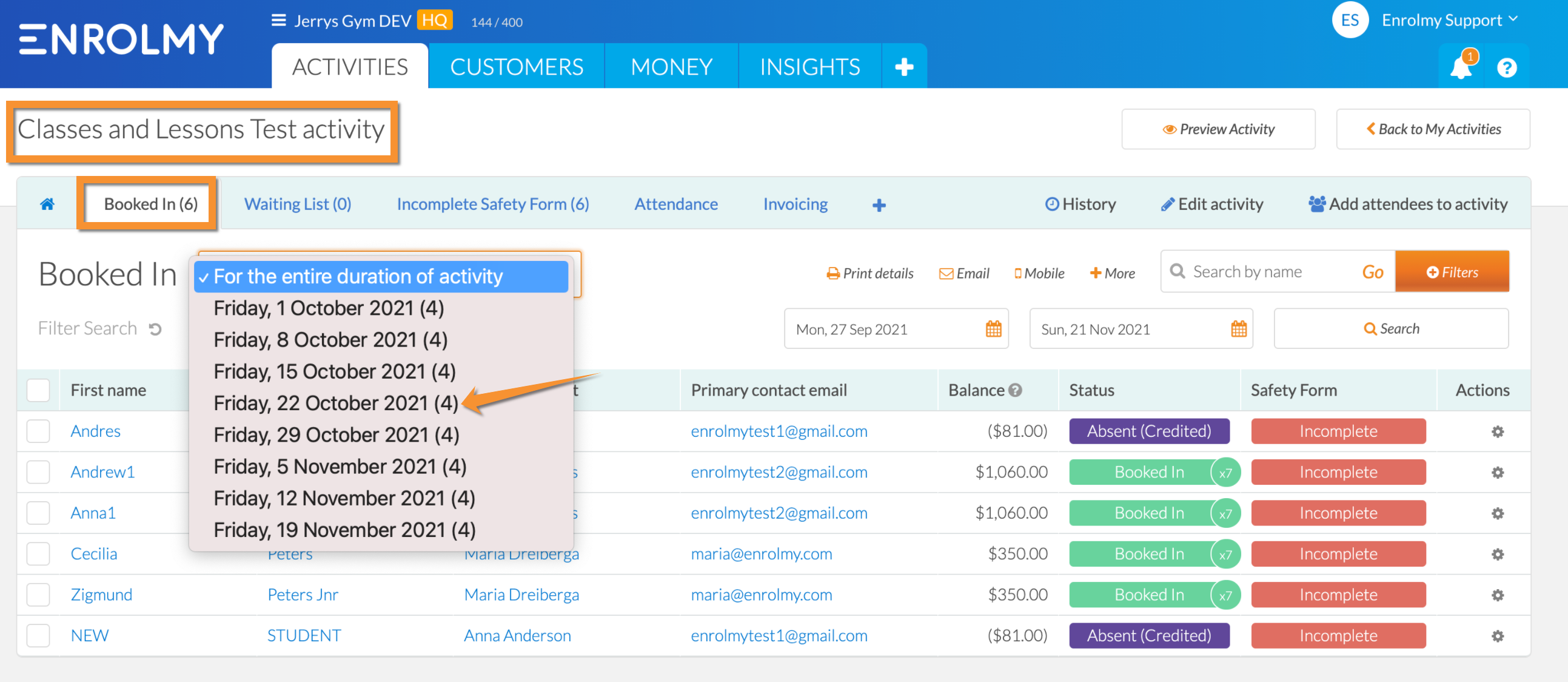Click the x7 badge on Zigmund row
Screen dimensions: 1568x682
tap(1225, 595)
